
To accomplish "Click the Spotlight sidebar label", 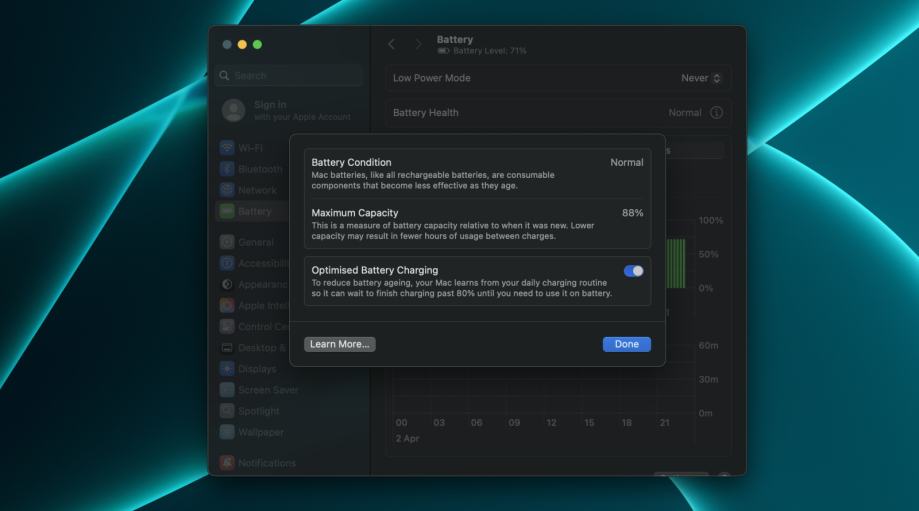I will 258,411.
